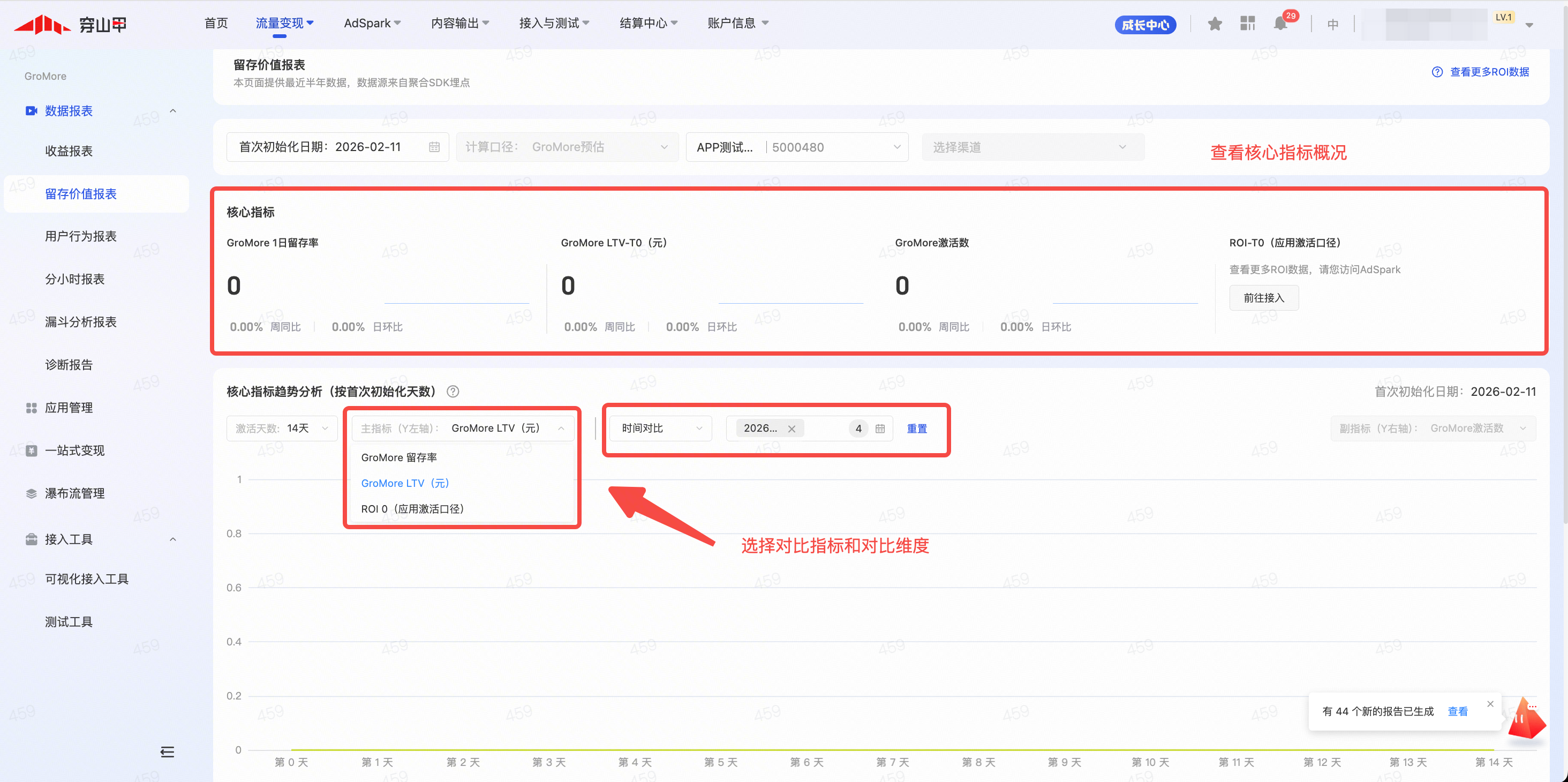The image size is (1568, 782).
Task: Select ROI 0 (应用激活口径) option
Action: click(x=413, y=508)
